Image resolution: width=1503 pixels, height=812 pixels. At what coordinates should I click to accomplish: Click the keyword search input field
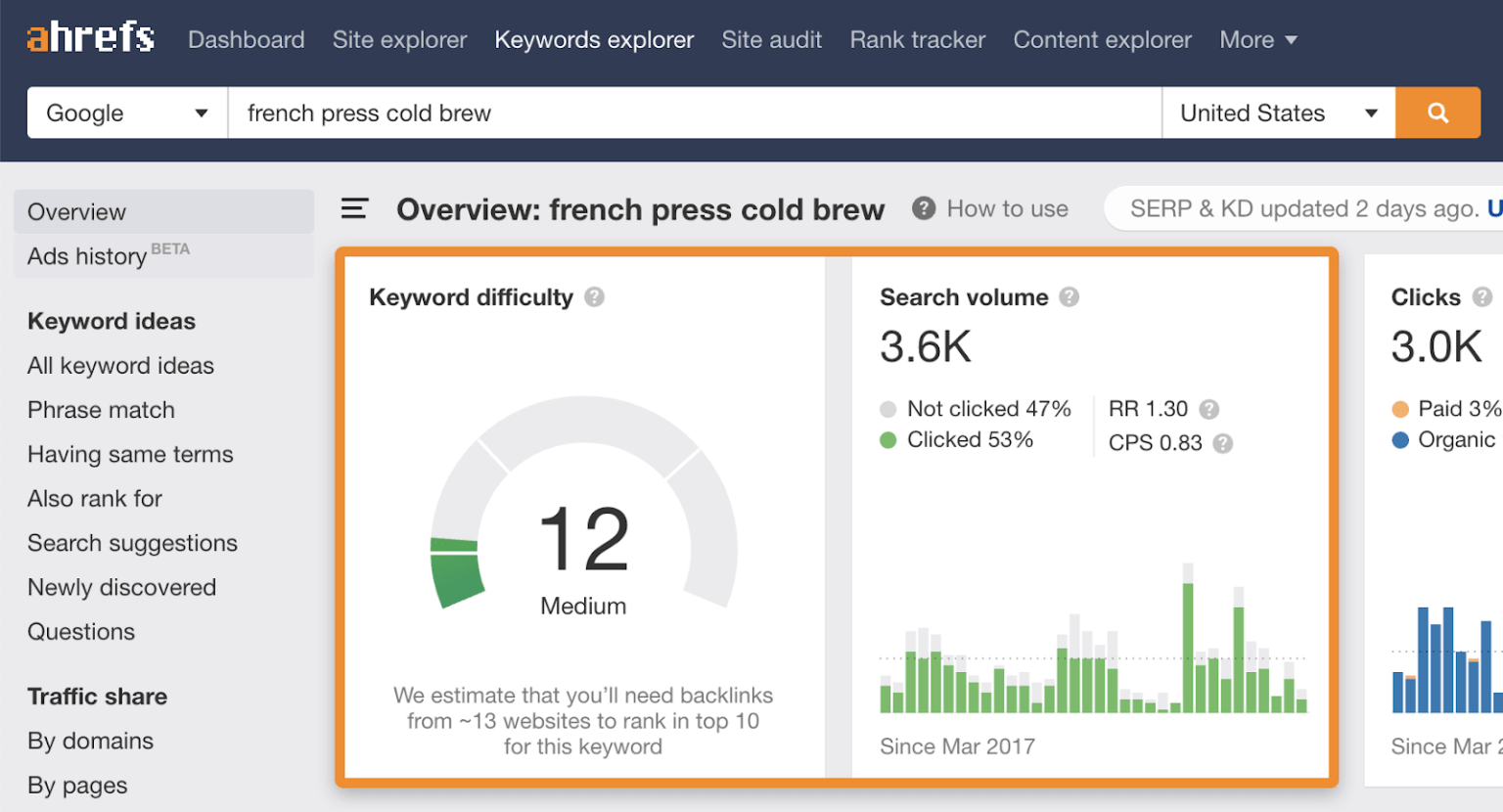tap(695, 113)
